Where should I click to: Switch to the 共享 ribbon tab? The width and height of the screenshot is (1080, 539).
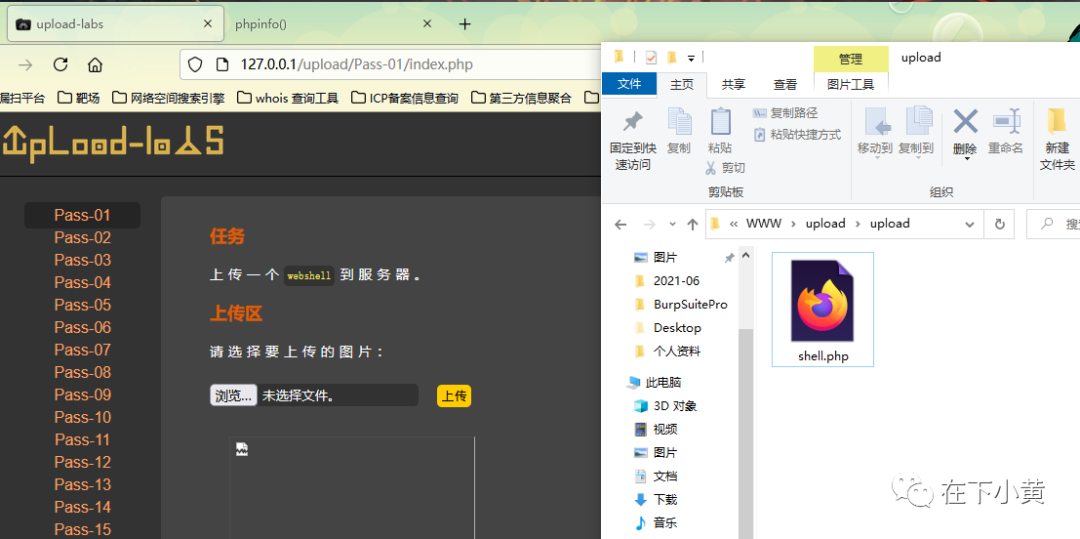click(x=733, y=84)
